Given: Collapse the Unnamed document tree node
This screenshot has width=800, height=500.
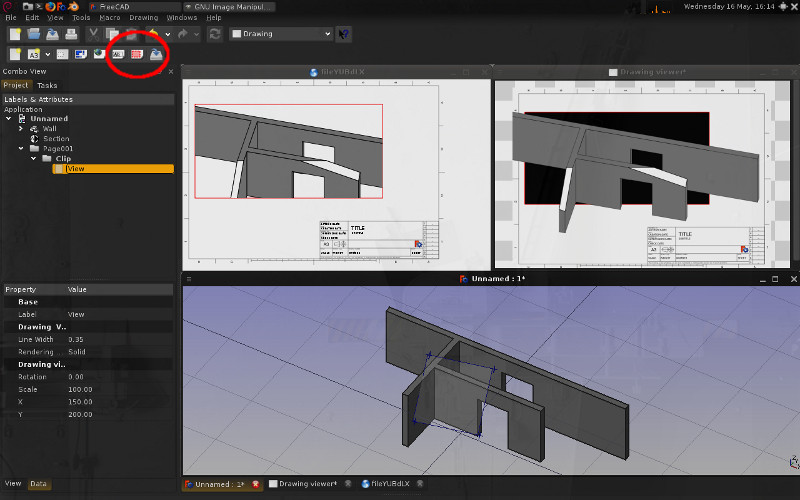Looking at the screenshot, I should 9,118.
